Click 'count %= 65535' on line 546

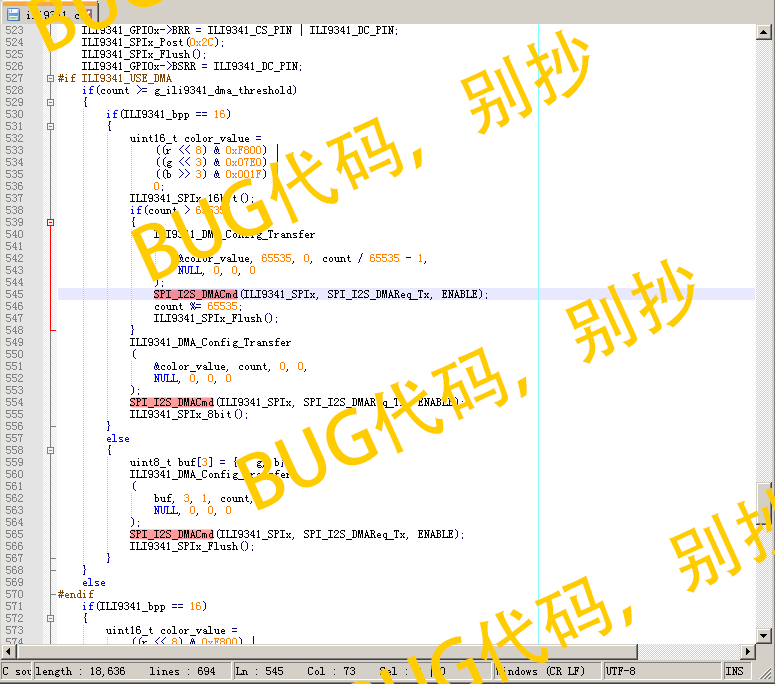[x=196, y=306]
